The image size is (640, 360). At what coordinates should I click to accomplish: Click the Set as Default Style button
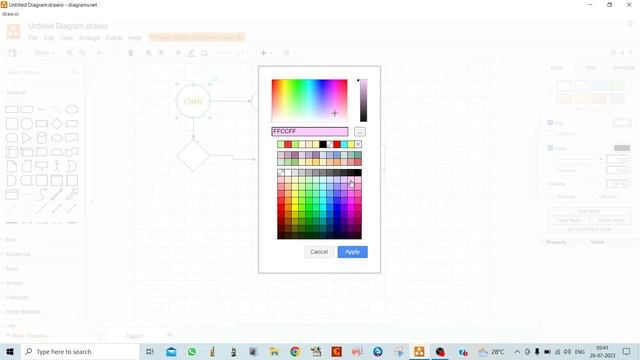point(589,229)
